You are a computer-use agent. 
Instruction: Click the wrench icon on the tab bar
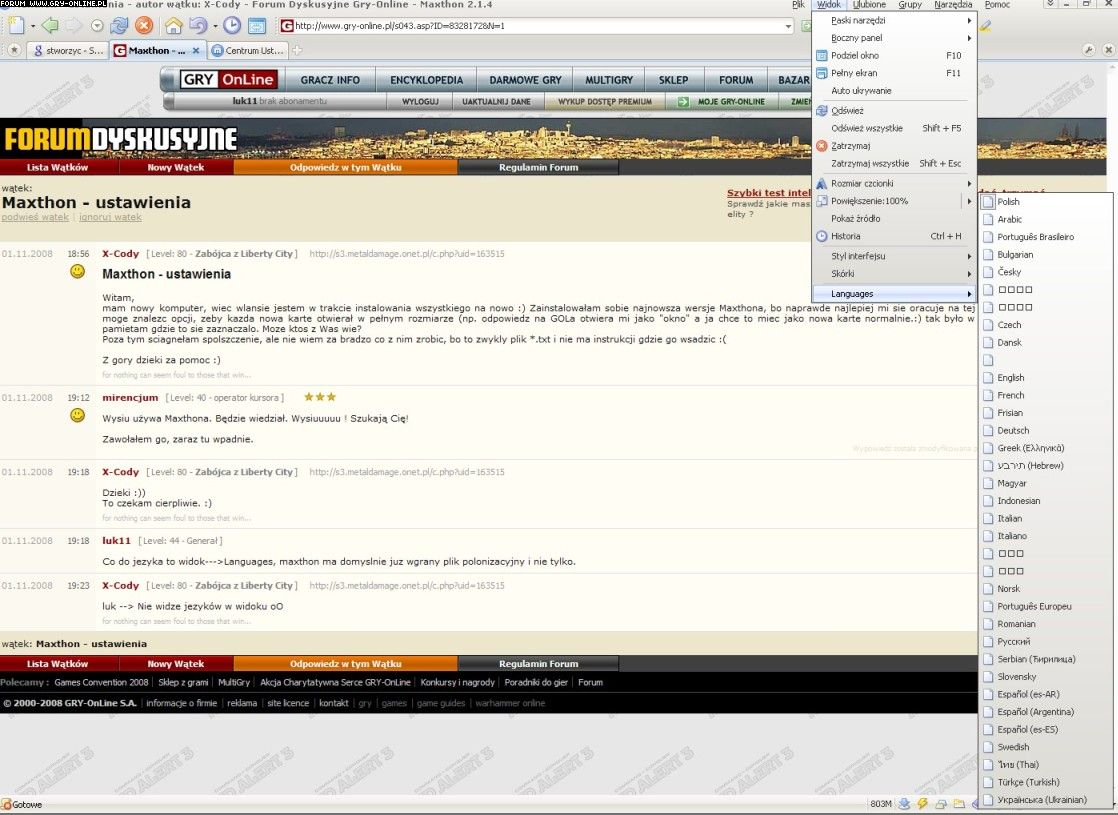(x=1088, y=50)
